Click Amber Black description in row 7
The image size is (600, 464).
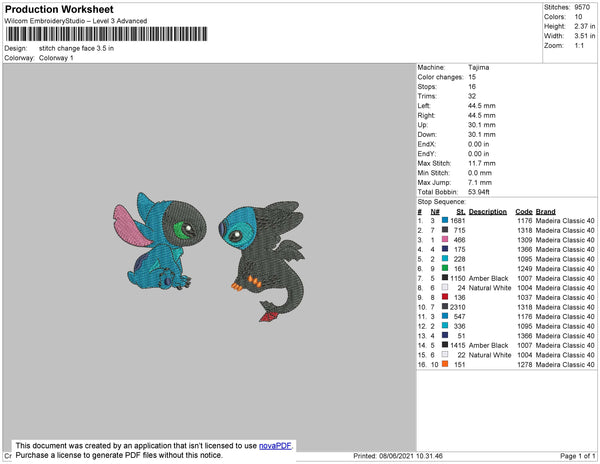488,278
